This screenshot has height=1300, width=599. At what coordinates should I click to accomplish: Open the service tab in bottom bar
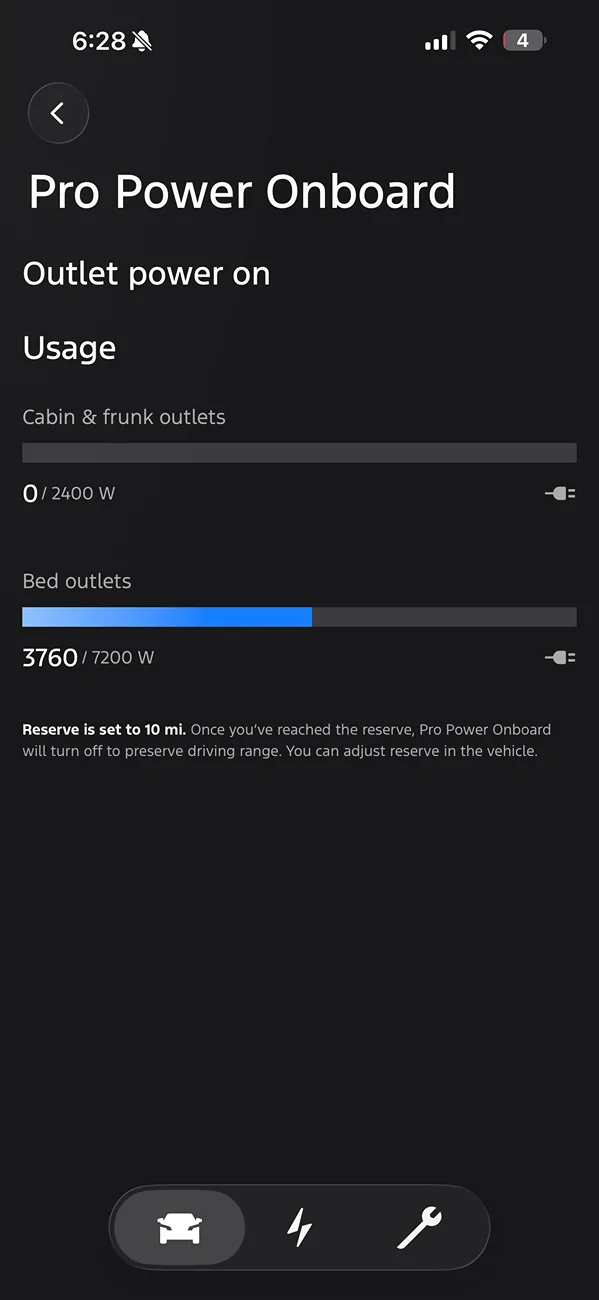click(x=420, y=1227)
